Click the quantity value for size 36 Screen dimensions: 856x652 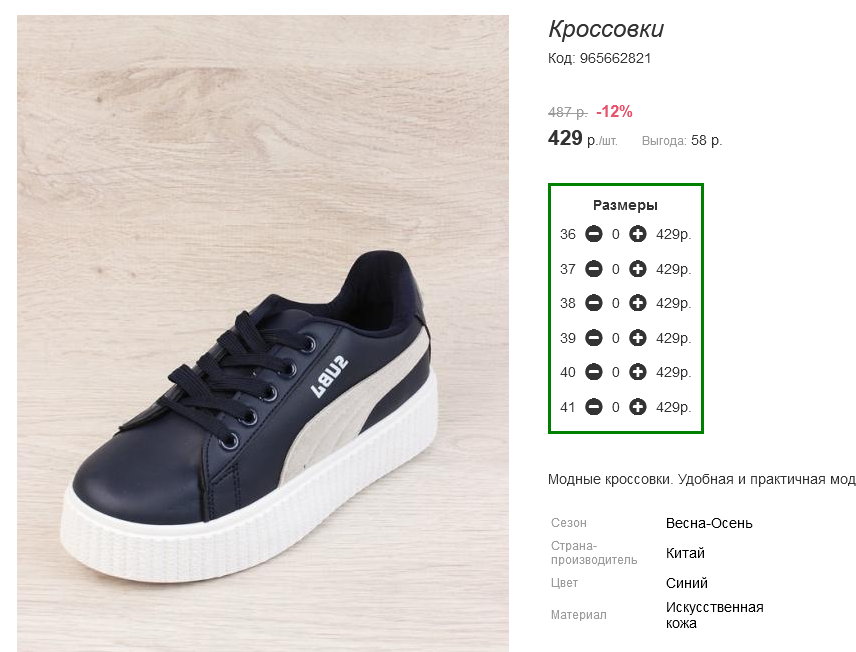click(x=615, y=235)
